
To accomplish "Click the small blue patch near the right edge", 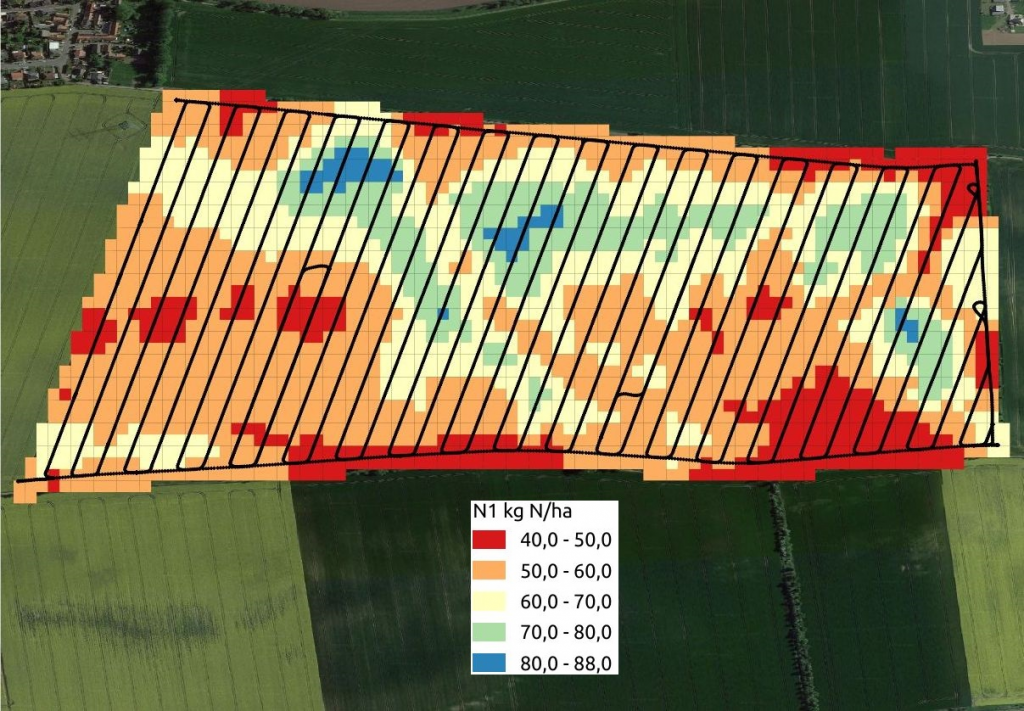I will point(907,323).
